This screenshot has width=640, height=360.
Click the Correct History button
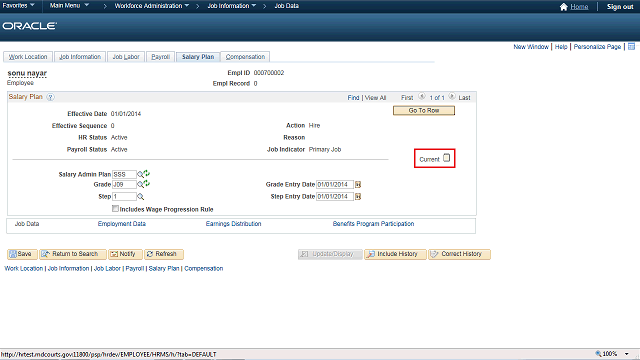pos(459,254)
